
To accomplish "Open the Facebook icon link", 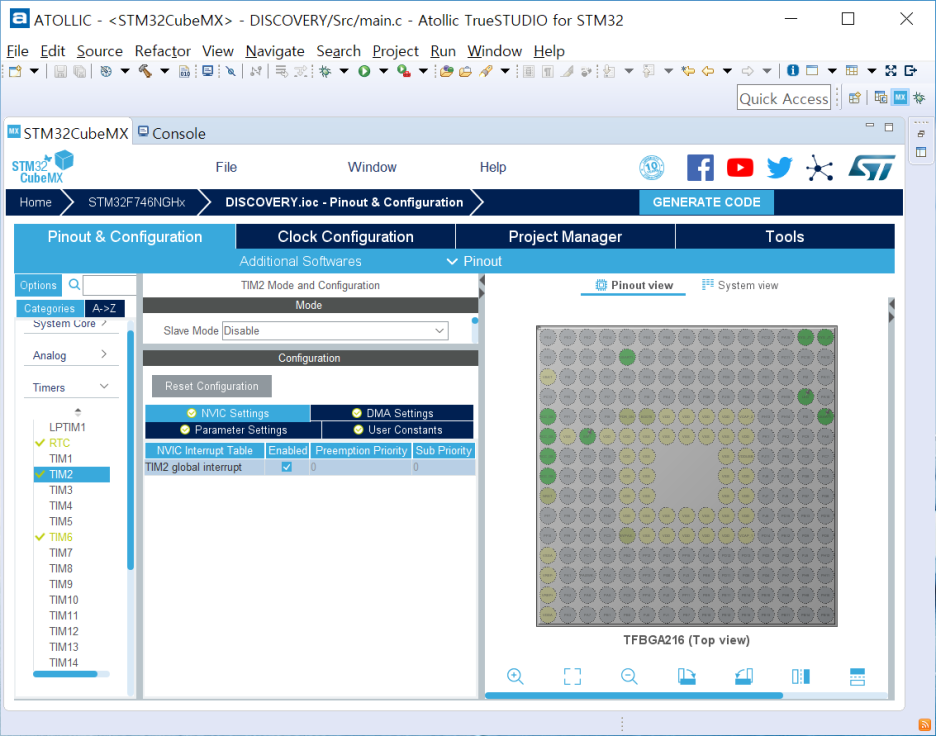I will 700,168.
